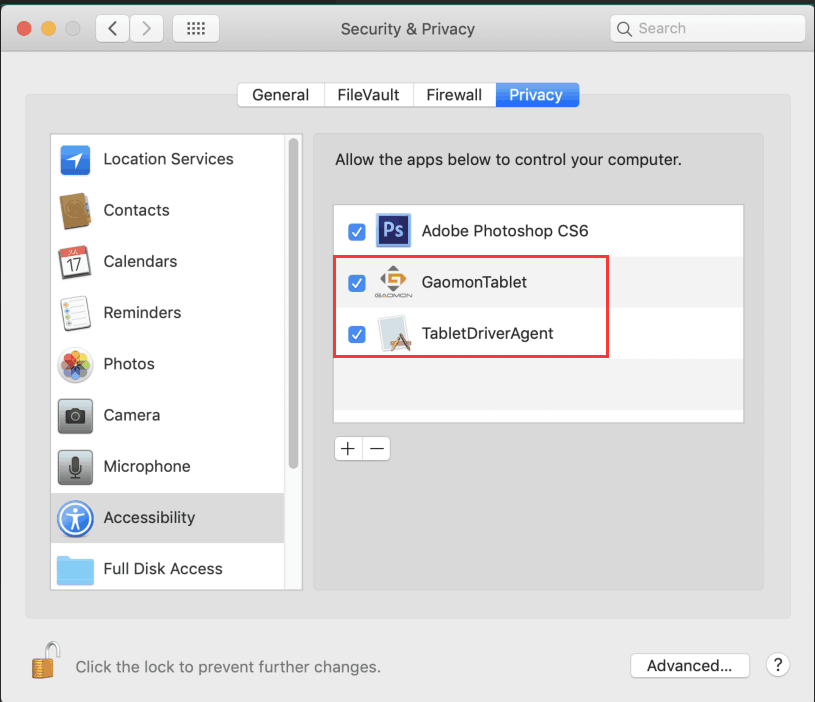Minimize the Security & Privacy window
Viewport: 815px width, 702px height.
tap(48, 29)
